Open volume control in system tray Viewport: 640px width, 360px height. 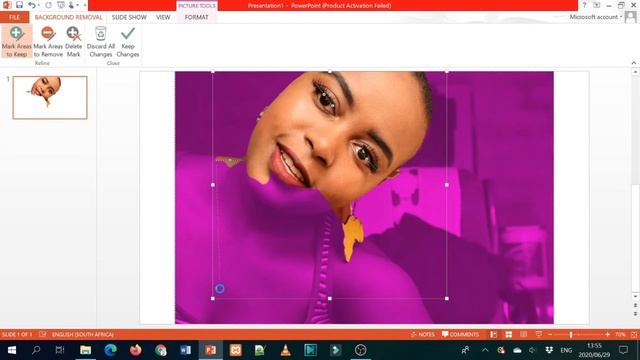click(x=532, y=350)
